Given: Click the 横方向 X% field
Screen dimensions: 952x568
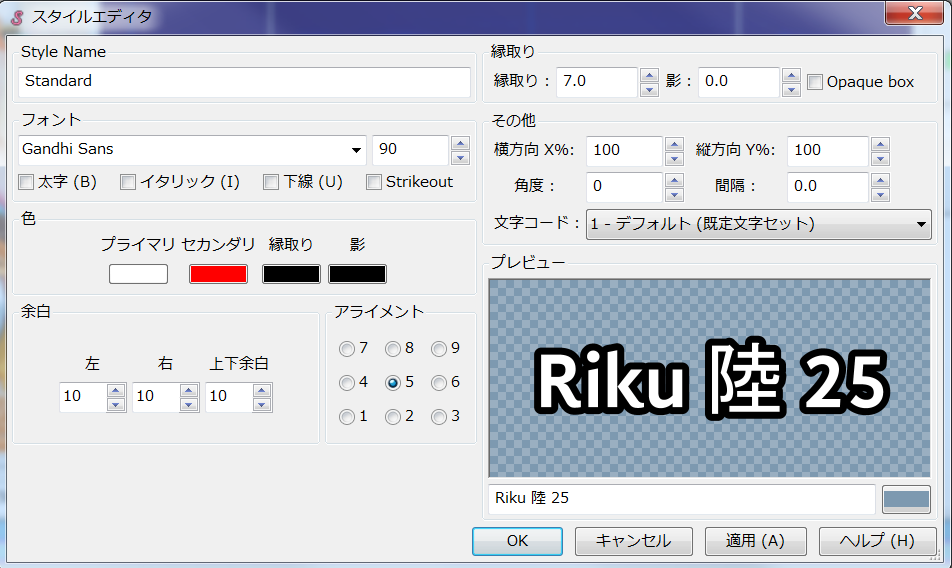Looking at the screenshot, I should coord(625,151).
